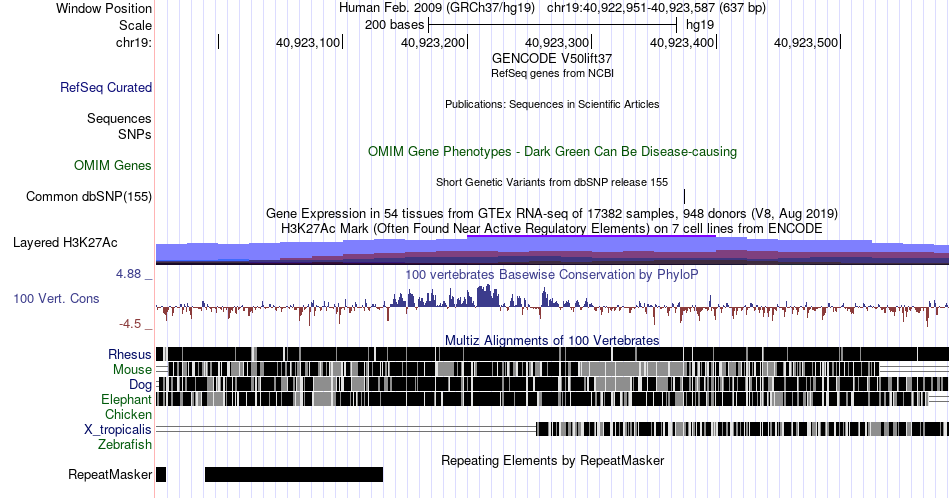Click the GENCODE V50lift37 track title
Viewport: 950px width, 498px height.
click(552, 59)
